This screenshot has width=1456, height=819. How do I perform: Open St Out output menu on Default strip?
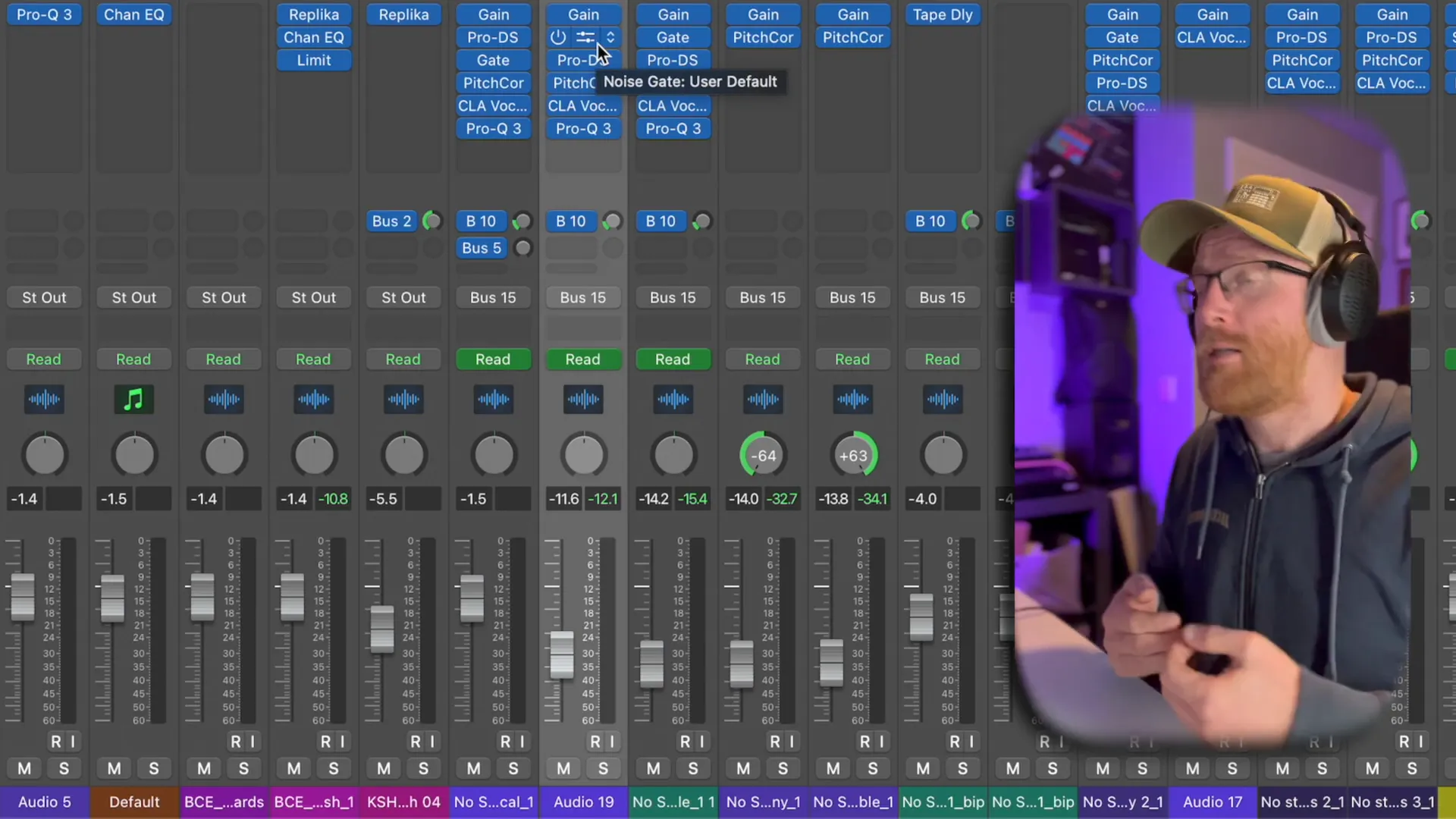coord(134,297)
